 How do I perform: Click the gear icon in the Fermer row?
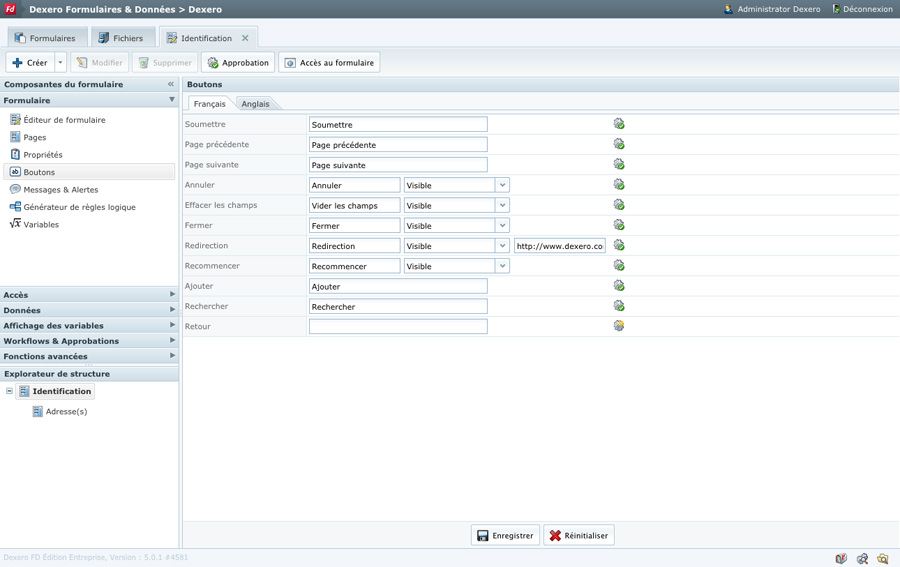click(619, 225)
